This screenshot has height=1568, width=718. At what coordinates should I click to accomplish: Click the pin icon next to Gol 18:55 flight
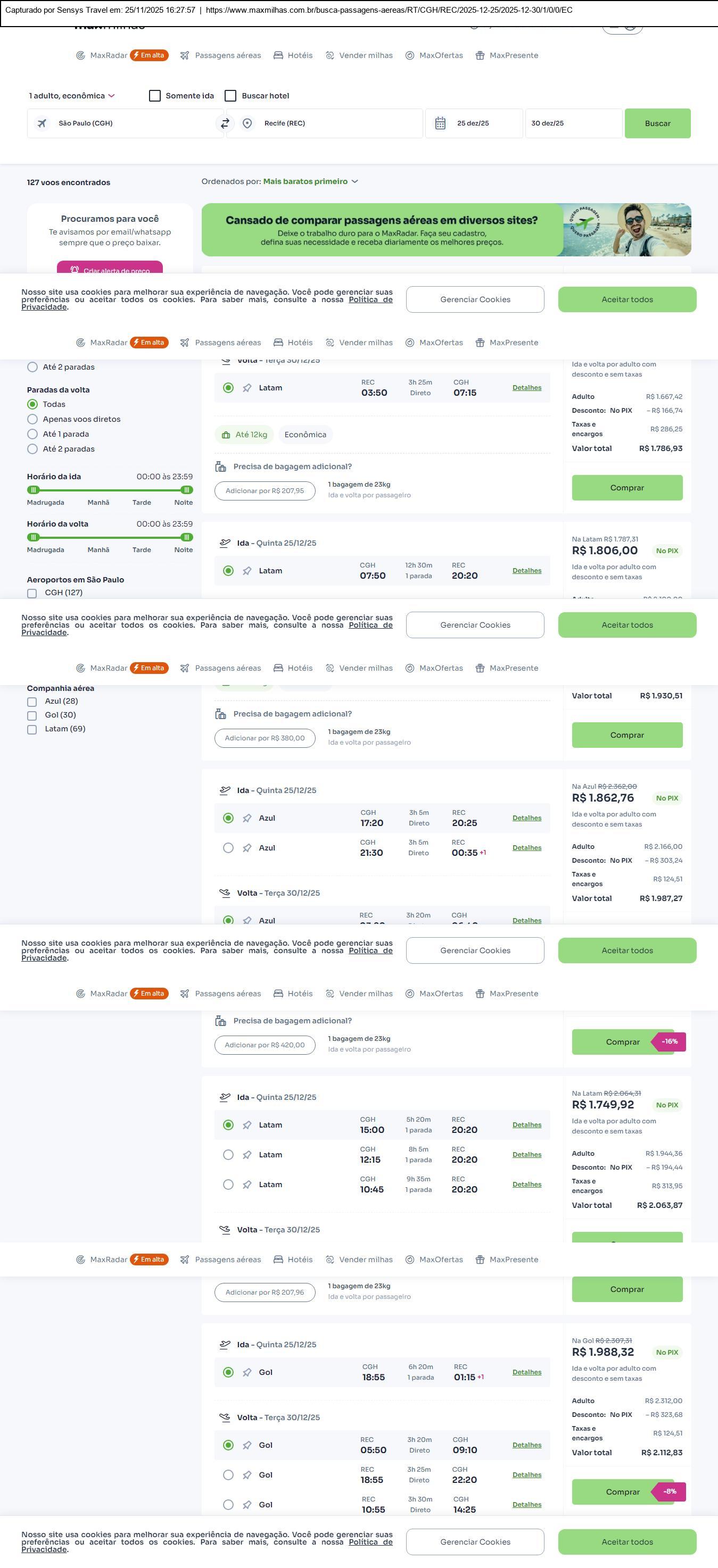coord(247,1372)
